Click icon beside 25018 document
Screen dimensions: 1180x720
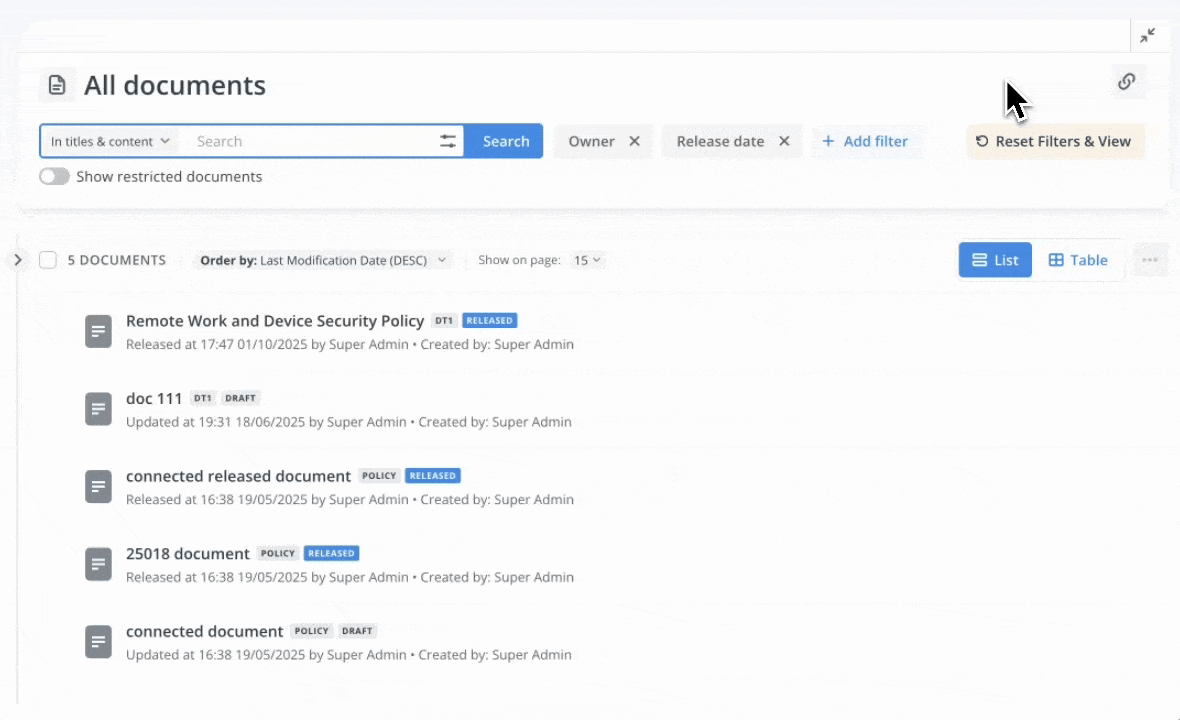click(x=98, y=565)
